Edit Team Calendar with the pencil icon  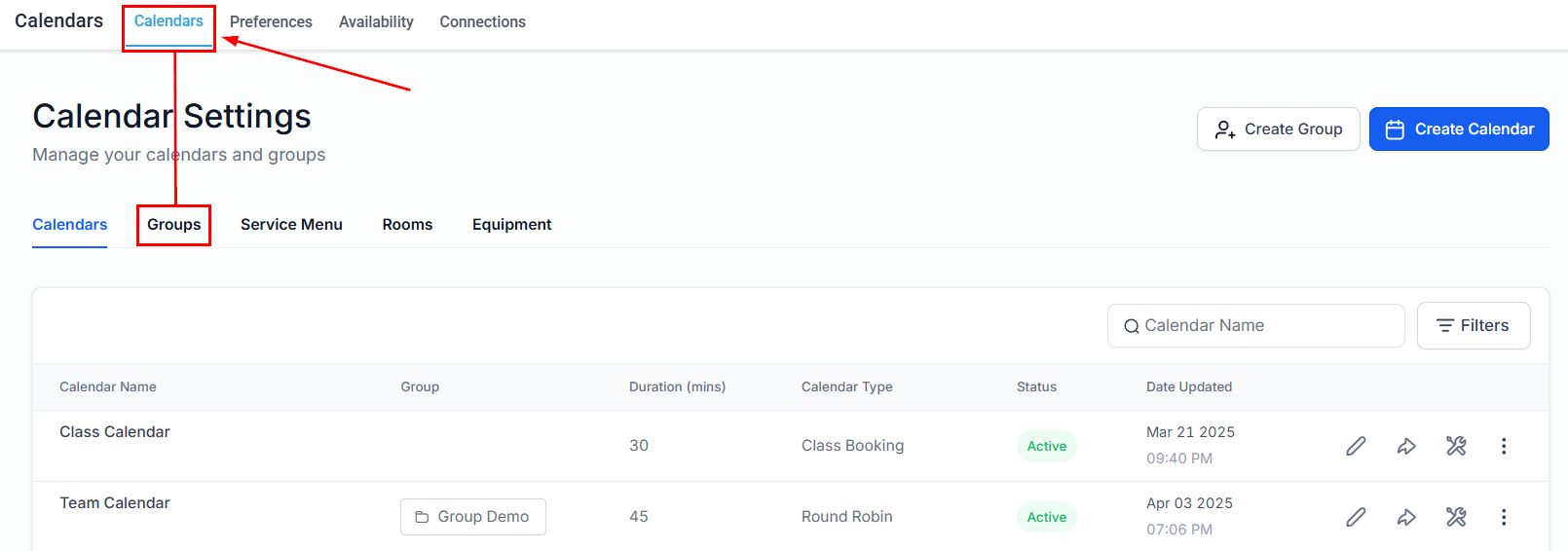(x=1356, y=517)
